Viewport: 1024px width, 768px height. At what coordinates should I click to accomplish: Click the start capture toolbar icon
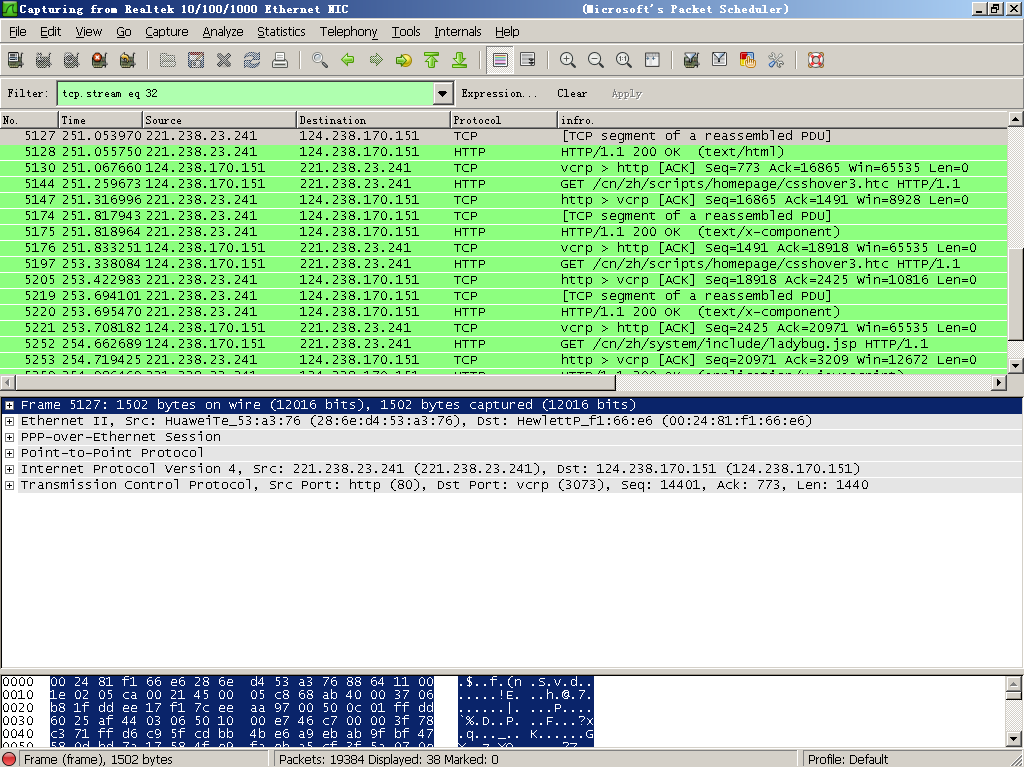click(72, 60)
